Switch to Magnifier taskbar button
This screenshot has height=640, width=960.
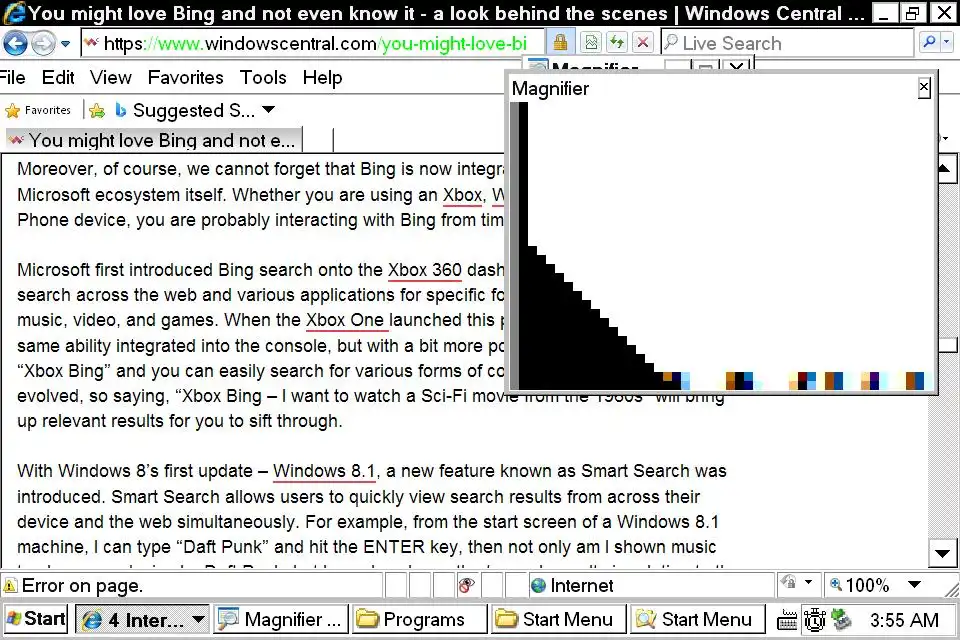coord(281,619)
